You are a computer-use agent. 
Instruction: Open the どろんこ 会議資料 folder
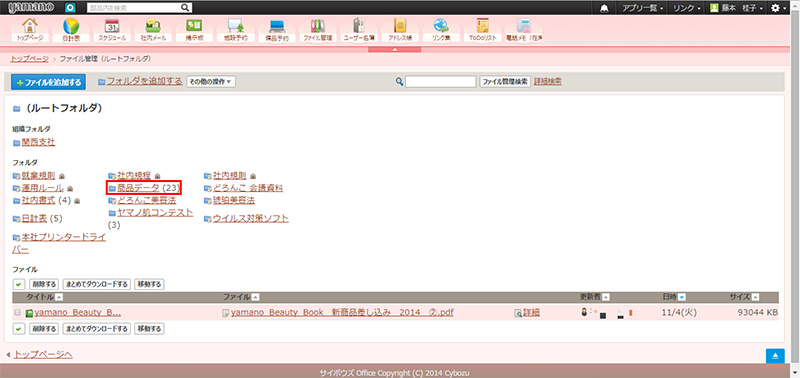pyautogui.click(x=248, y=188)
